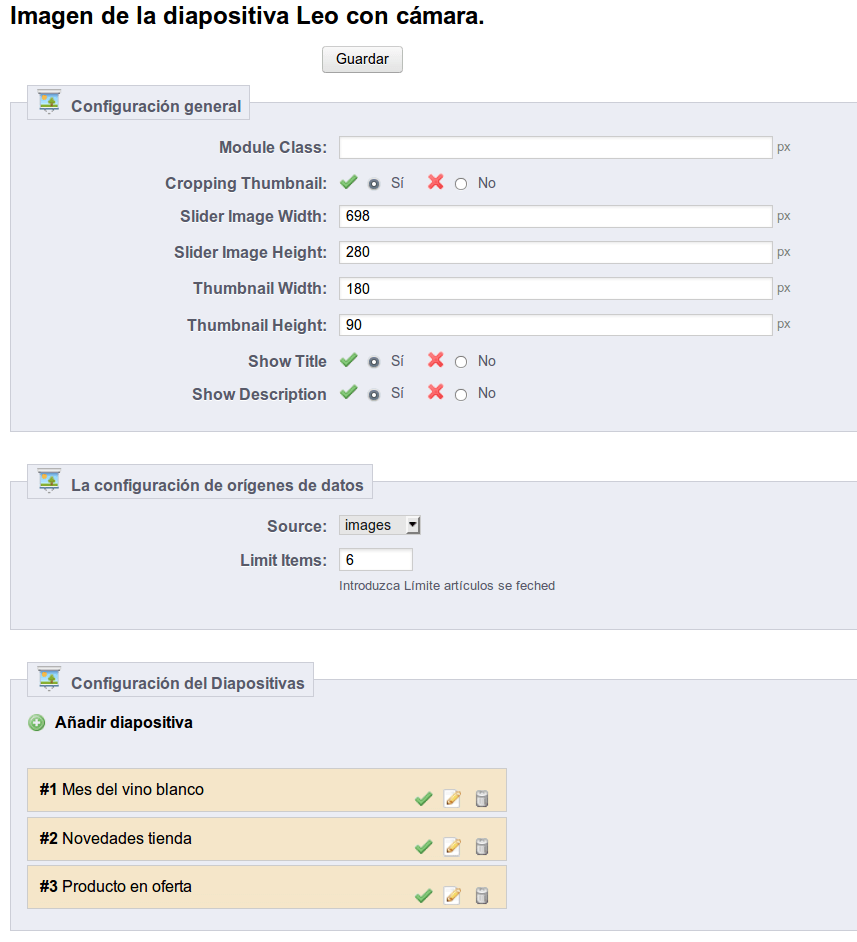This screenshot has width=857, height=942.
Task: Click the Limit Items input box
Action: 375,560
